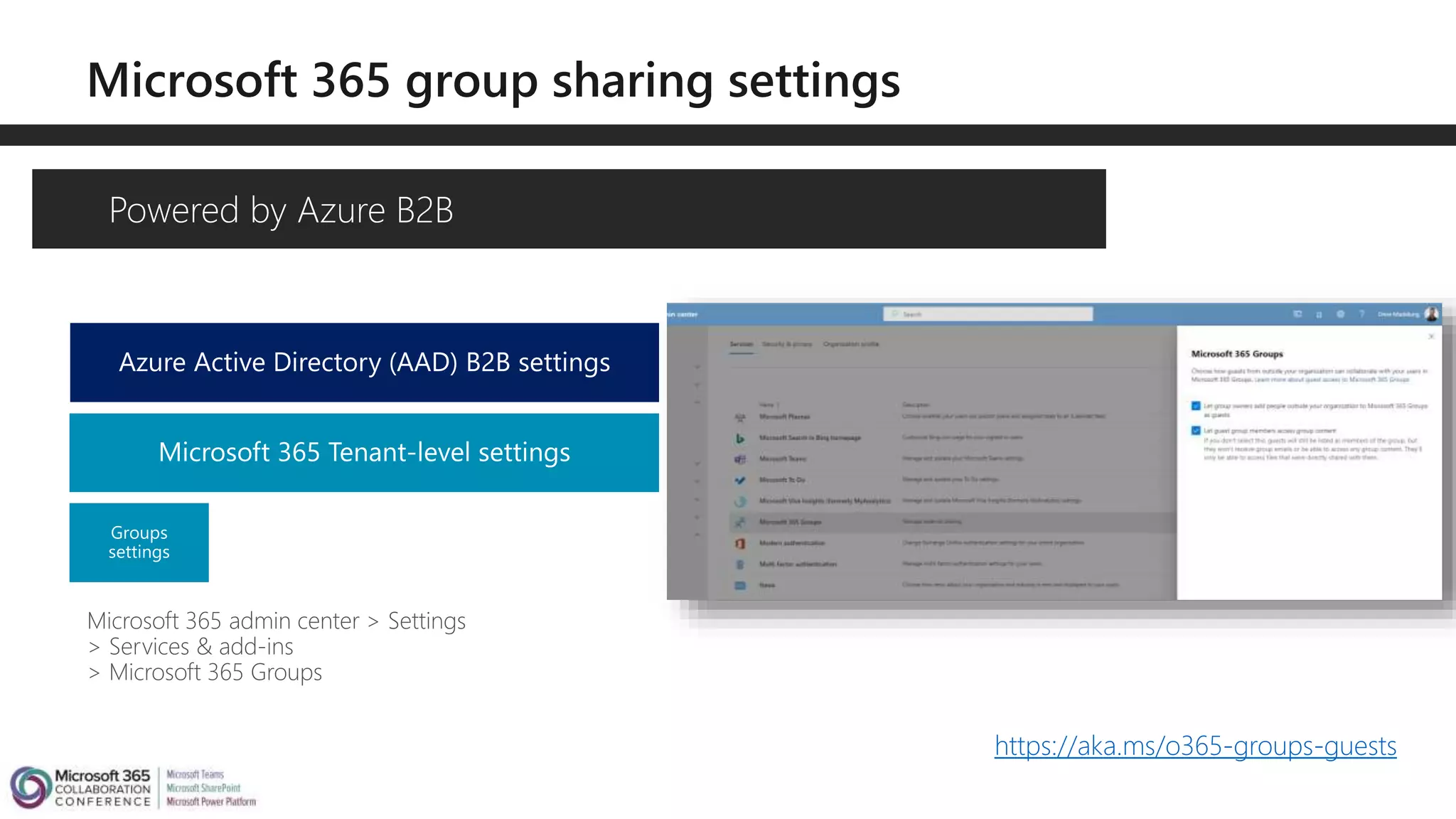Click the 'Microsoft 365 Tenant-level settings' box
1456x819 pixels.
(x=364, y=453)
